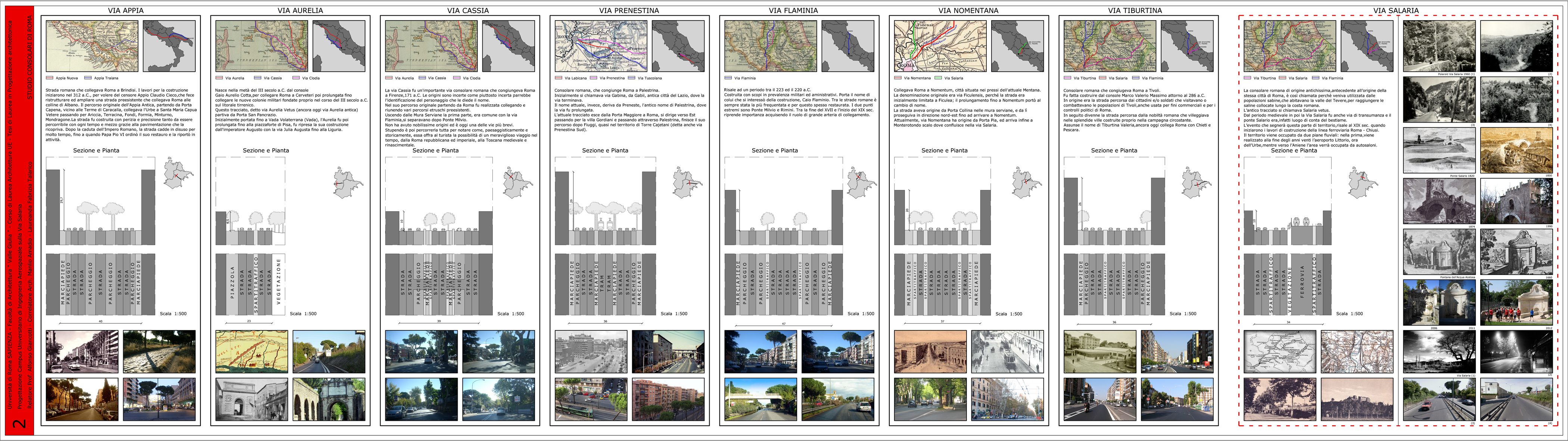Open the black-and-white night road photo in Via Salaria
The image size is (1568, 441).
click(1516, 351)
